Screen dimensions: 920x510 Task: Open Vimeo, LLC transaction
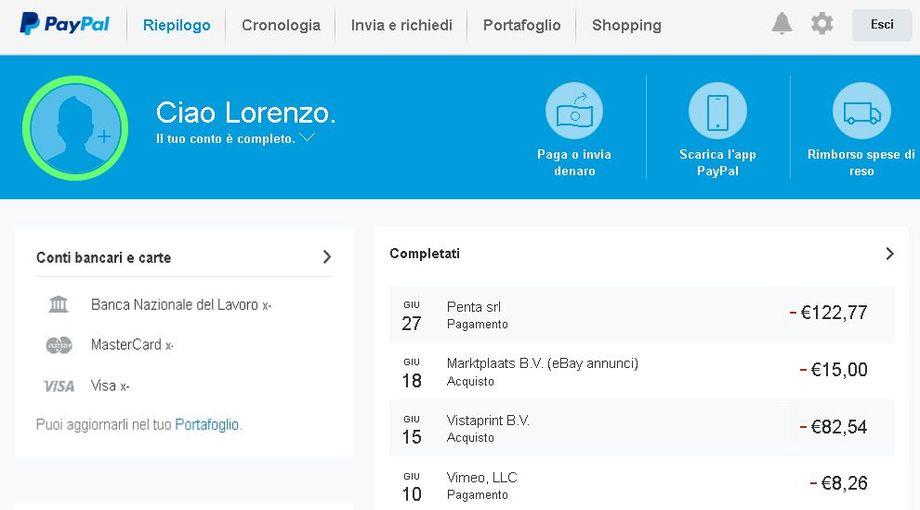[x=642, y=485]
